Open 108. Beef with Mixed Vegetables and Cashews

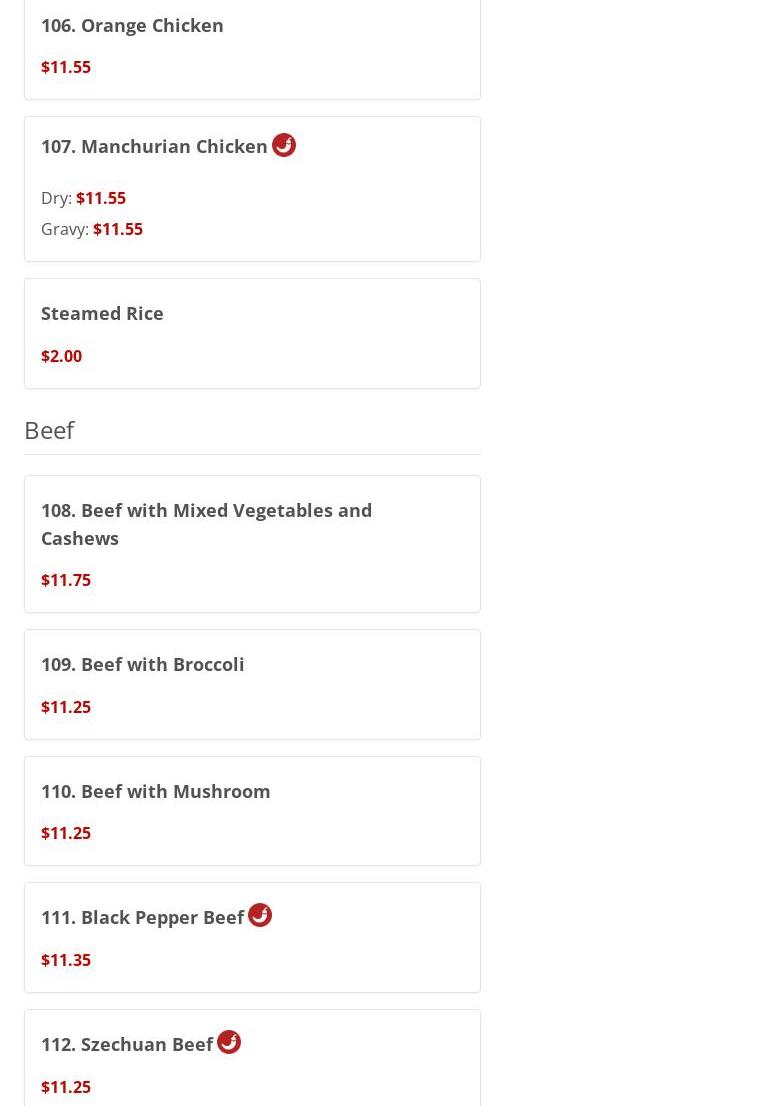(x=207, y=524)
